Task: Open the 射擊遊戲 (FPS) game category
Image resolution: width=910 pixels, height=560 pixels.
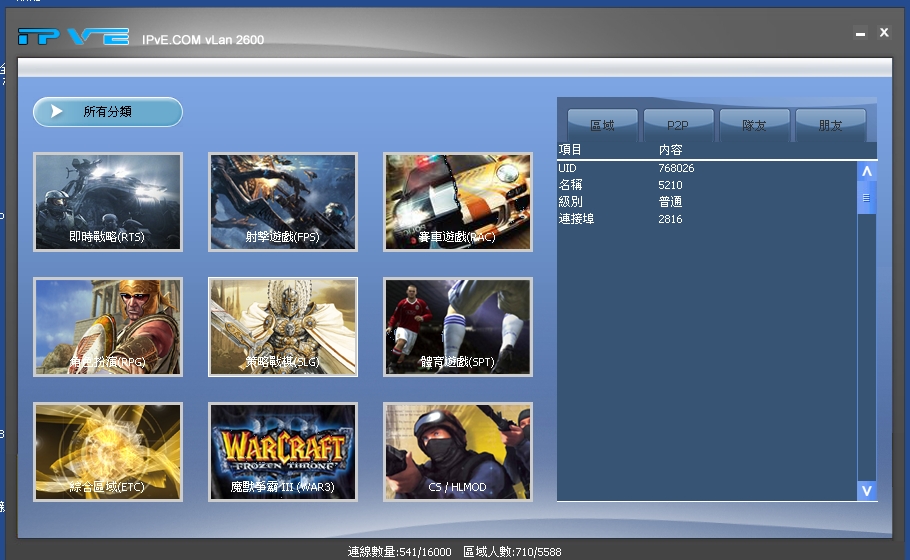Action: (283, 202)
